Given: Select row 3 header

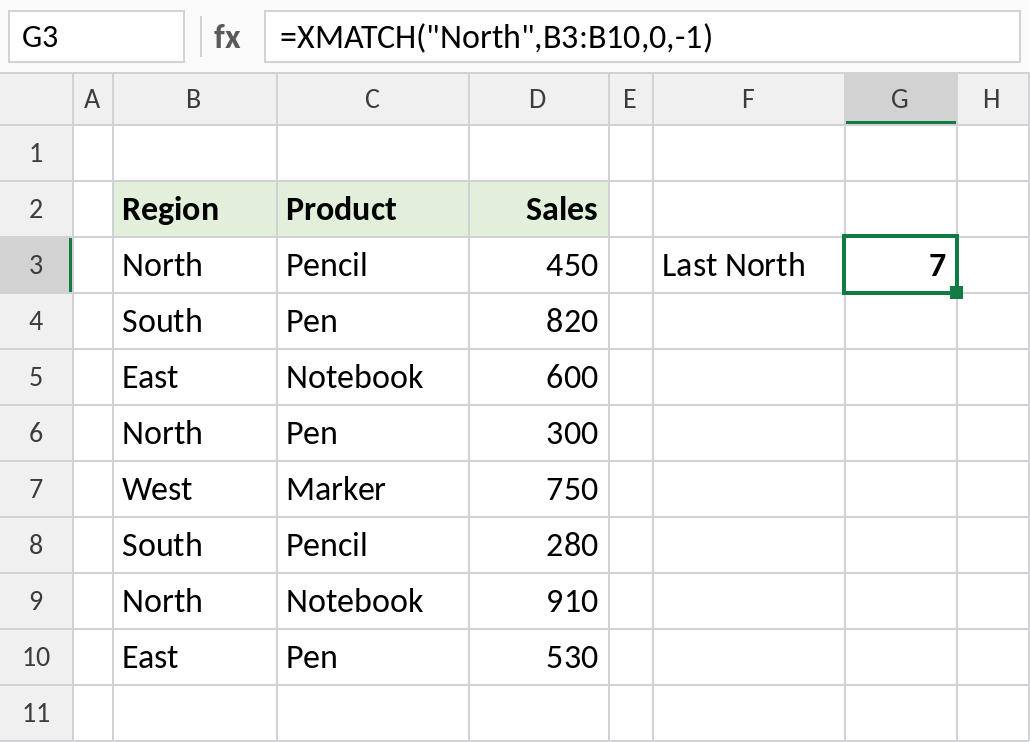Looking at the screenshot, I should click(36, 265).
